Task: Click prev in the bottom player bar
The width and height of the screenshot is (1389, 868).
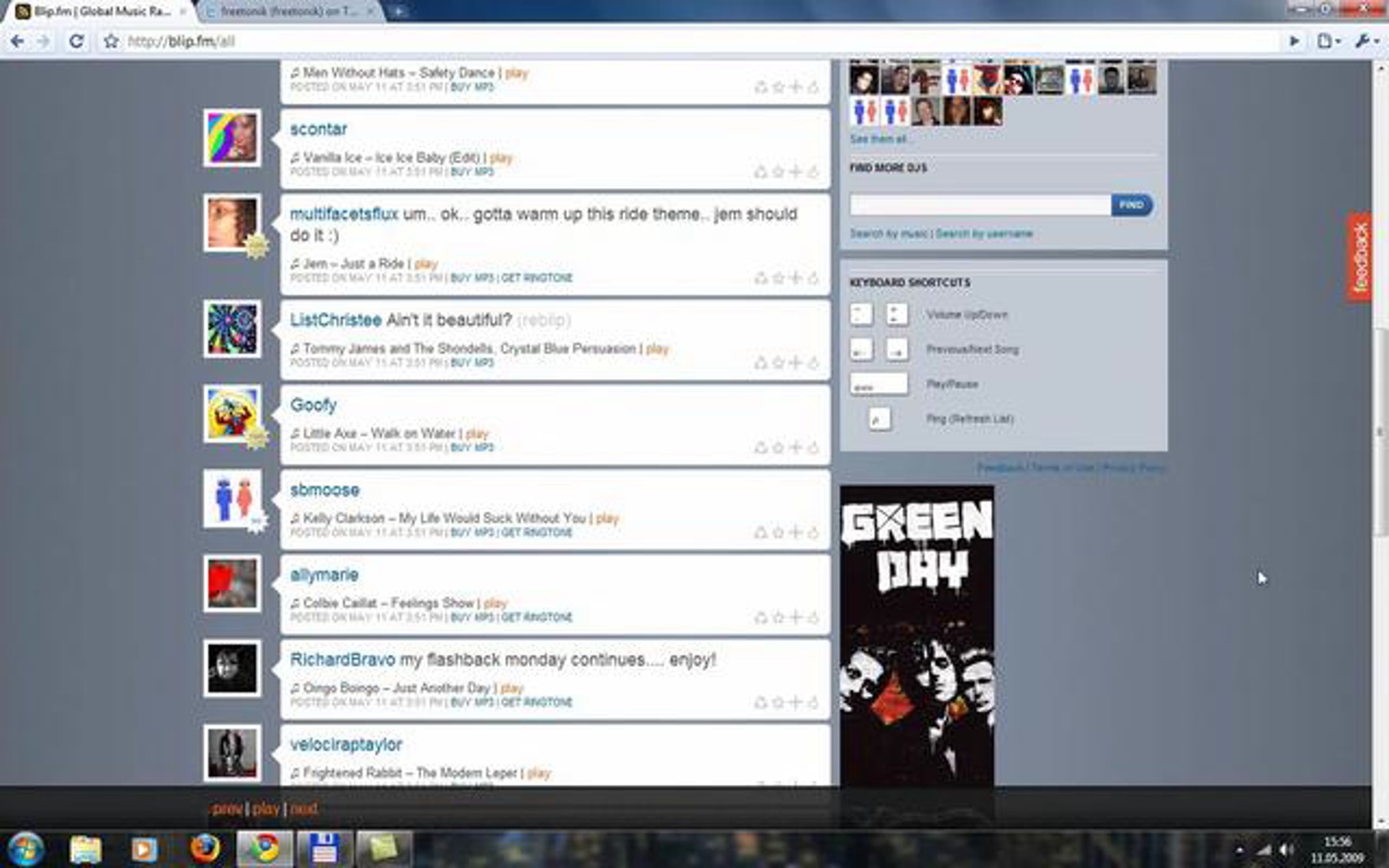Action: (x=227, y=809)
